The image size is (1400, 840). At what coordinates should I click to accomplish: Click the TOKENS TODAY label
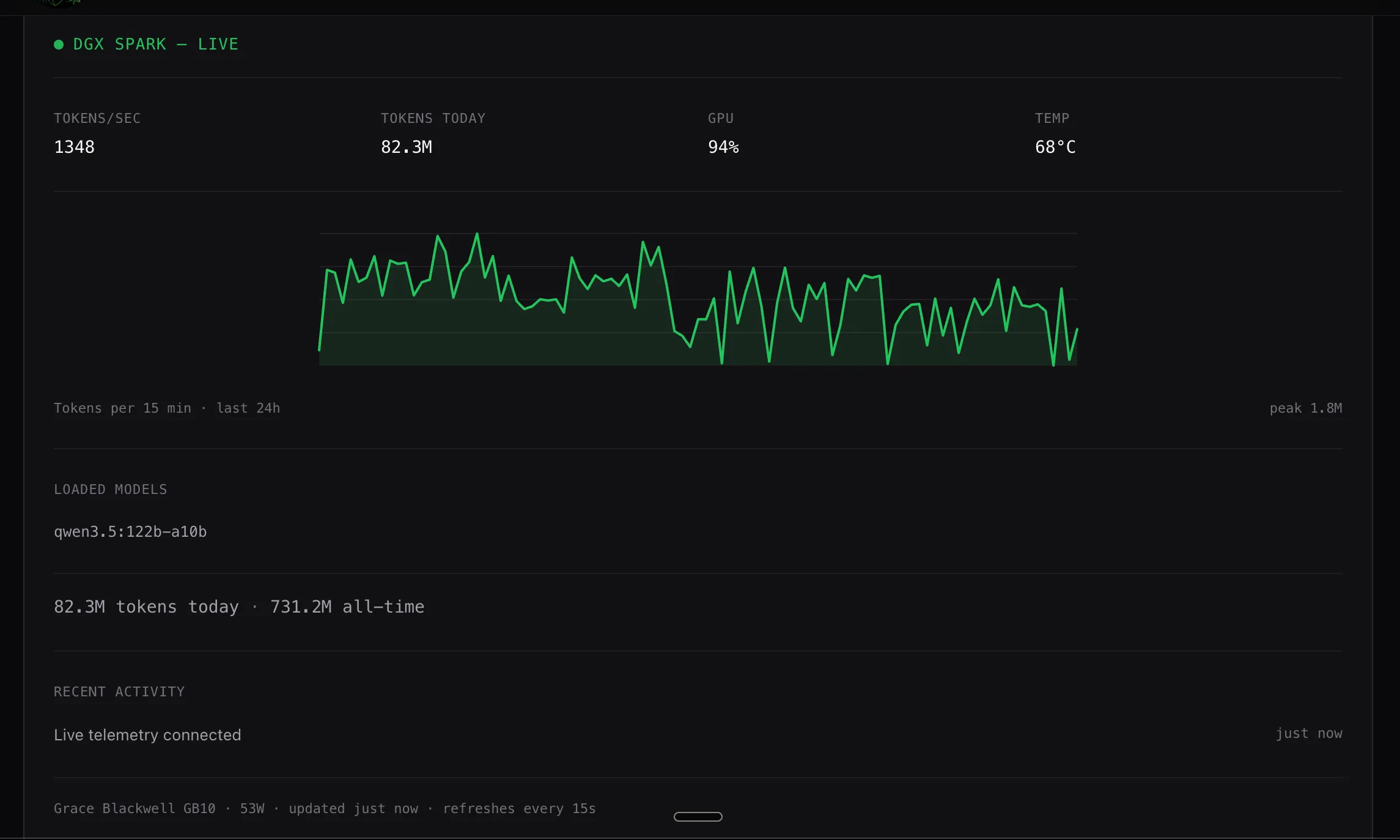[x=433, y=119]
